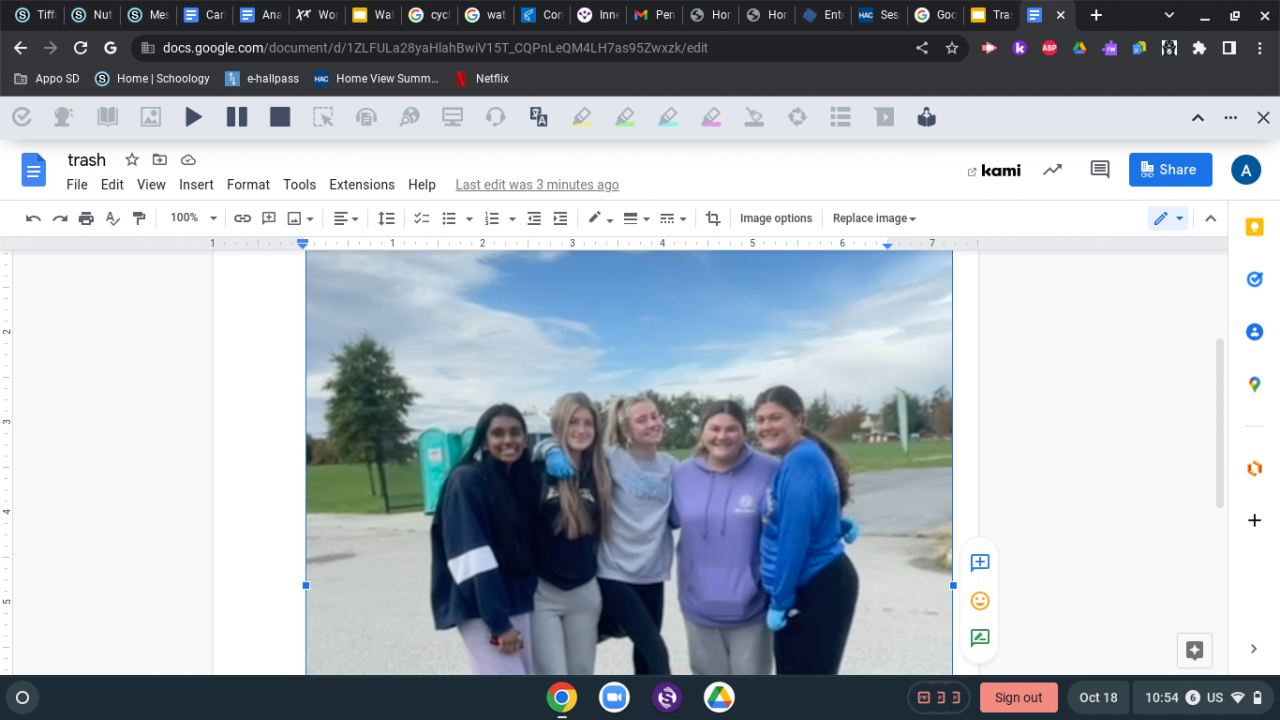This screenshot has width=1280, height=720.
Task: Activate the paint format roller
Action: [139, 218]
